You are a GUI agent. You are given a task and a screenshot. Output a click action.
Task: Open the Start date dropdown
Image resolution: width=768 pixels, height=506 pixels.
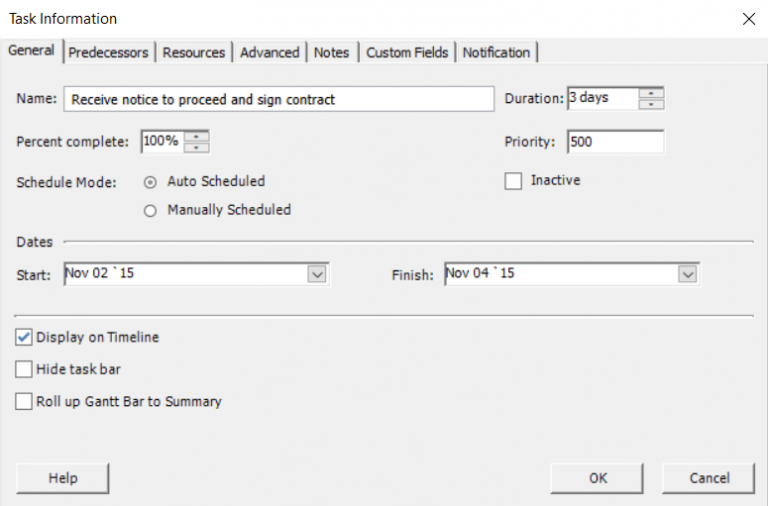(x=317, y=274)
